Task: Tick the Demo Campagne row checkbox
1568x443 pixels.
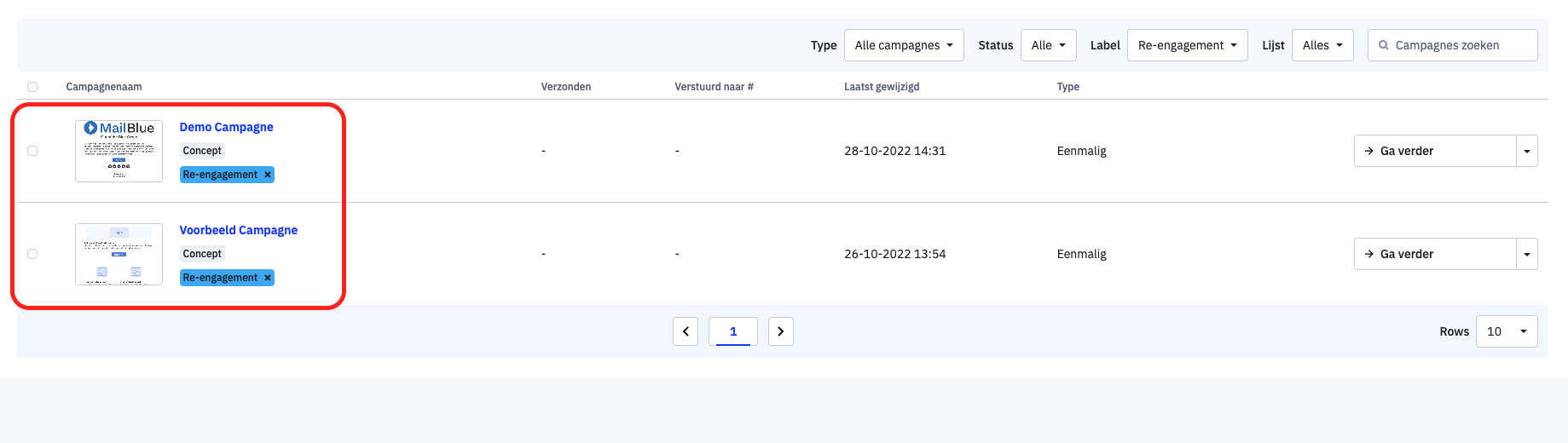Action: (32, 151)
